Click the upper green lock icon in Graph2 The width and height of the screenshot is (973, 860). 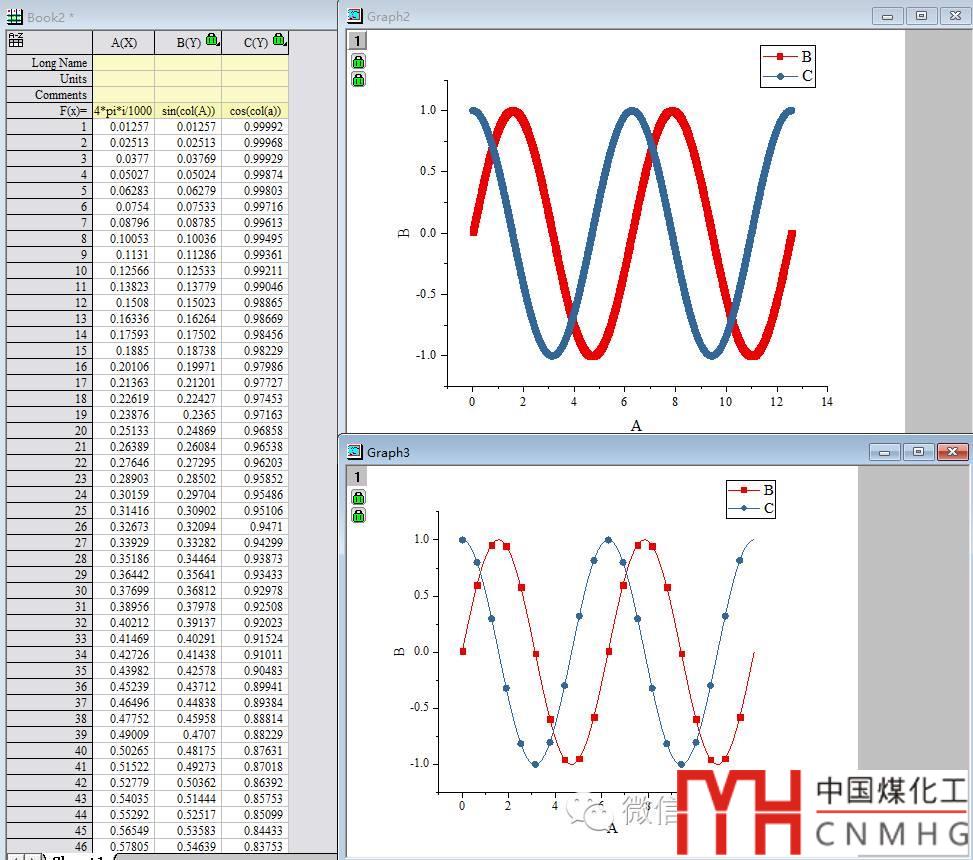(x=358, y=62)
